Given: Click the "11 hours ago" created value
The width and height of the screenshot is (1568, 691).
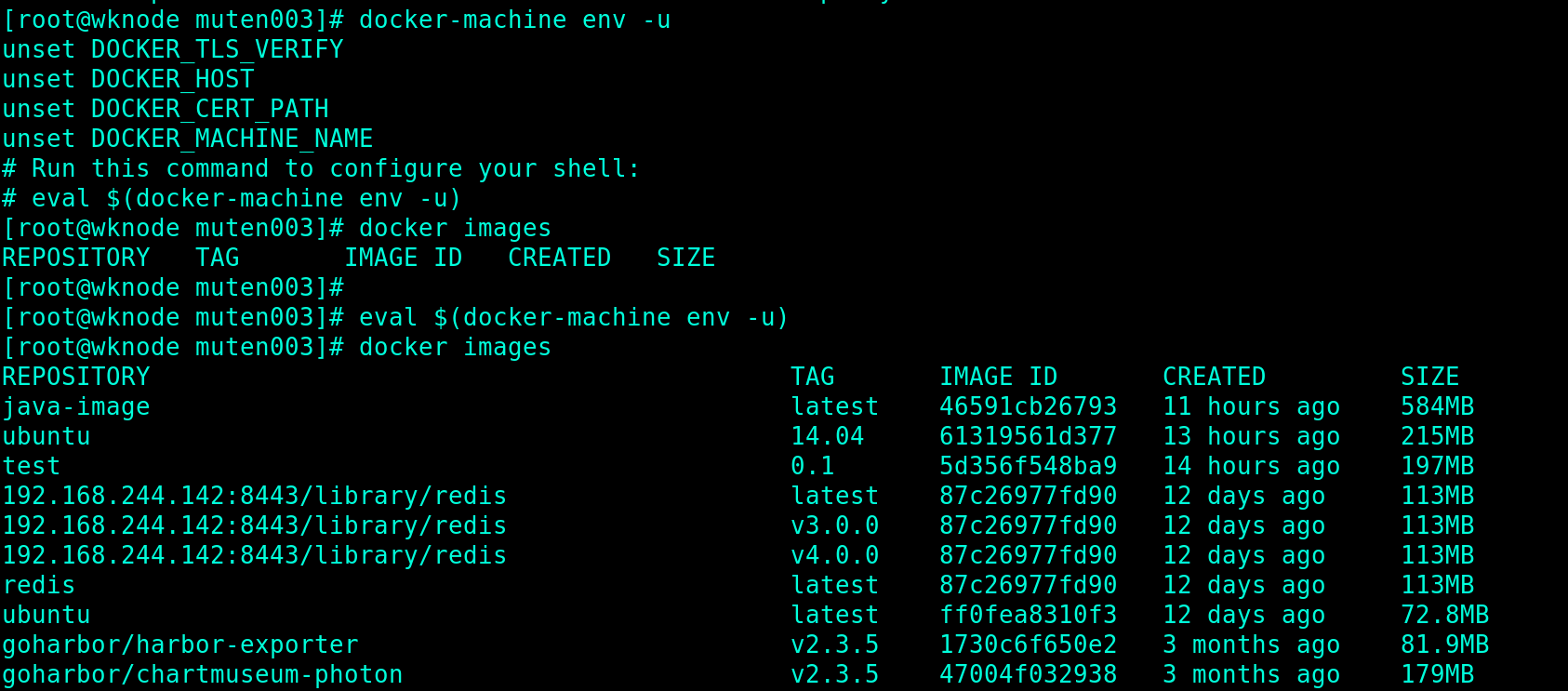Looking at the screenshot, I should [1251, 407].
